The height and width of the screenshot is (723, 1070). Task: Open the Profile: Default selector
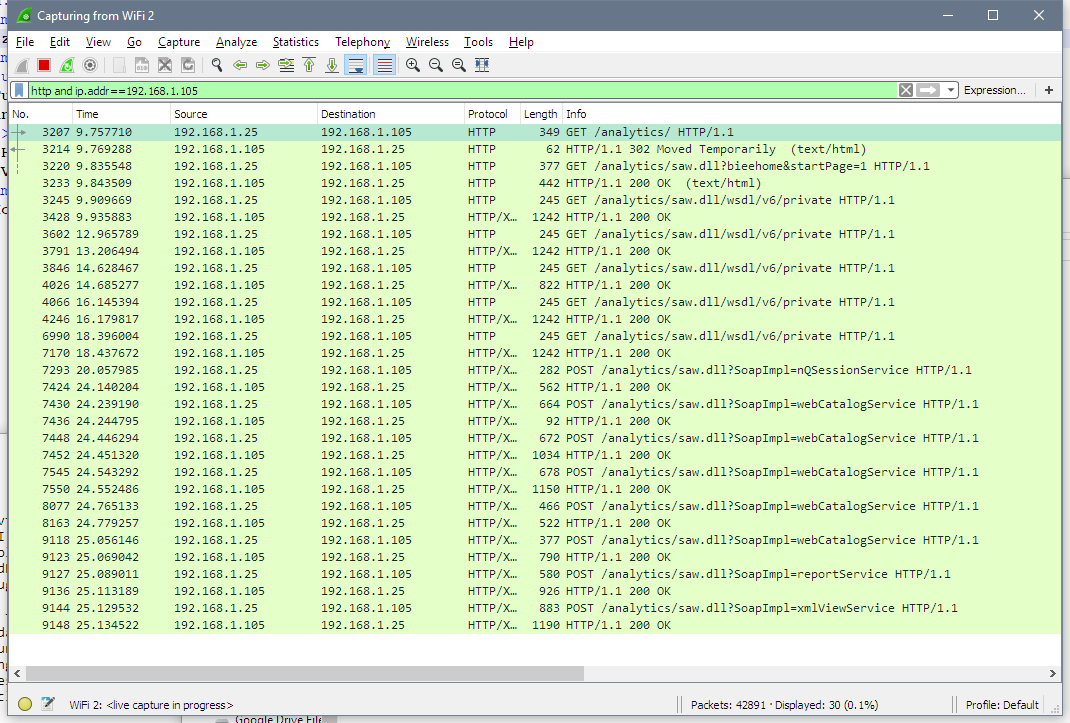1001,705
